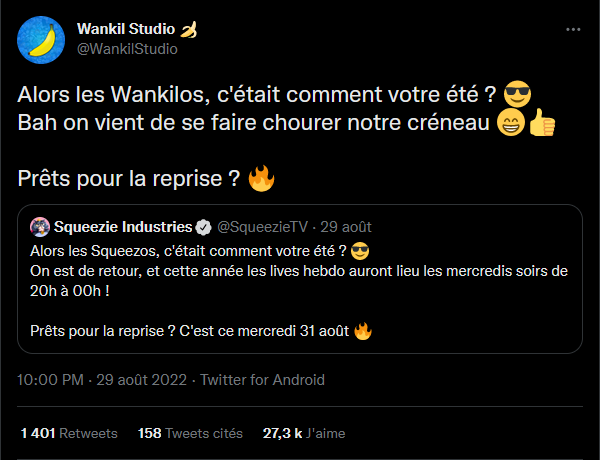Click the sunglasses emoji in main tweet
This screenshot has height=460, width=600.
point(517,94)
